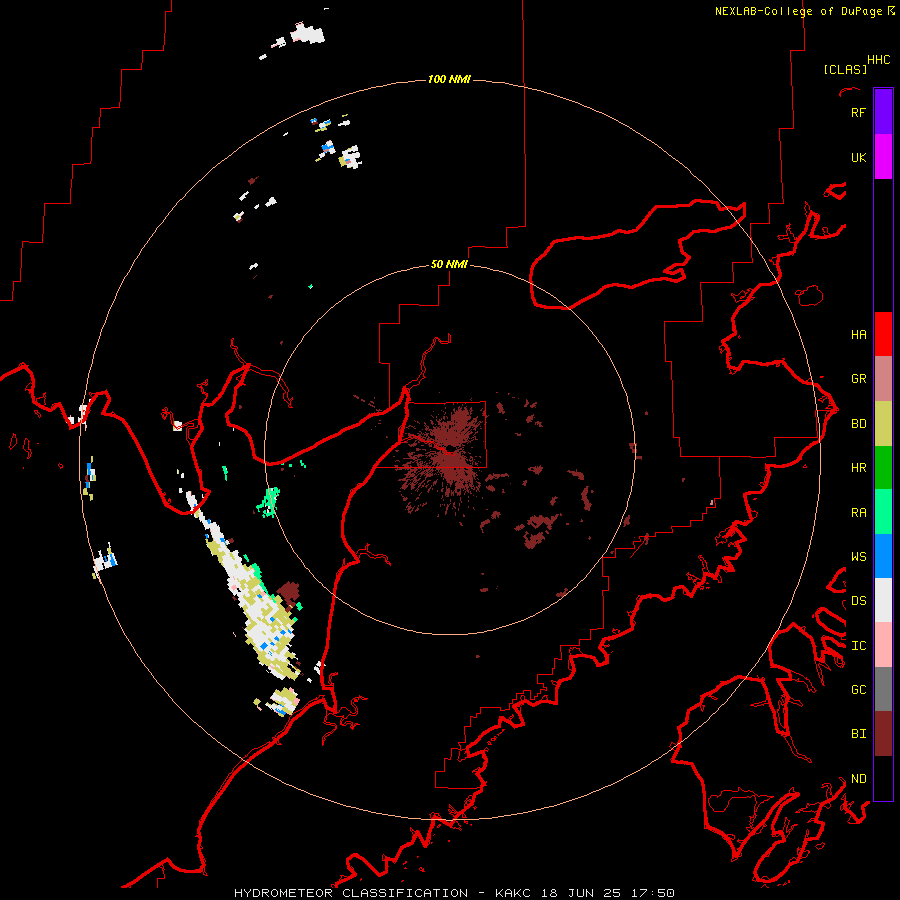900x900 pixels.
Task: Click the IC legend label
Action: 858,645
